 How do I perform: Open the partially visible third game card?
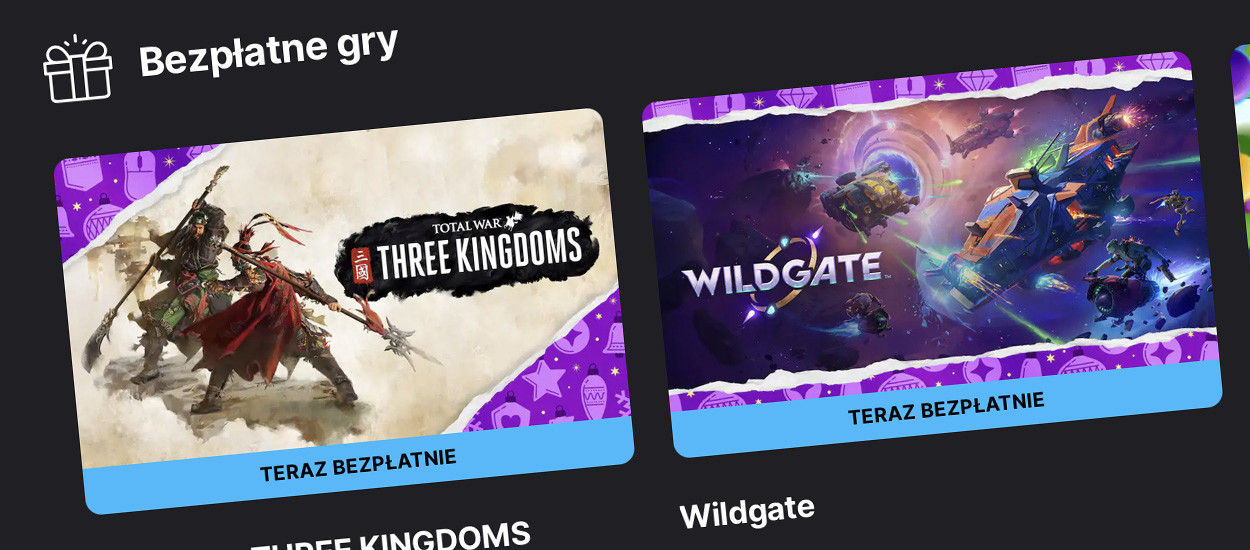point(1240,150)
